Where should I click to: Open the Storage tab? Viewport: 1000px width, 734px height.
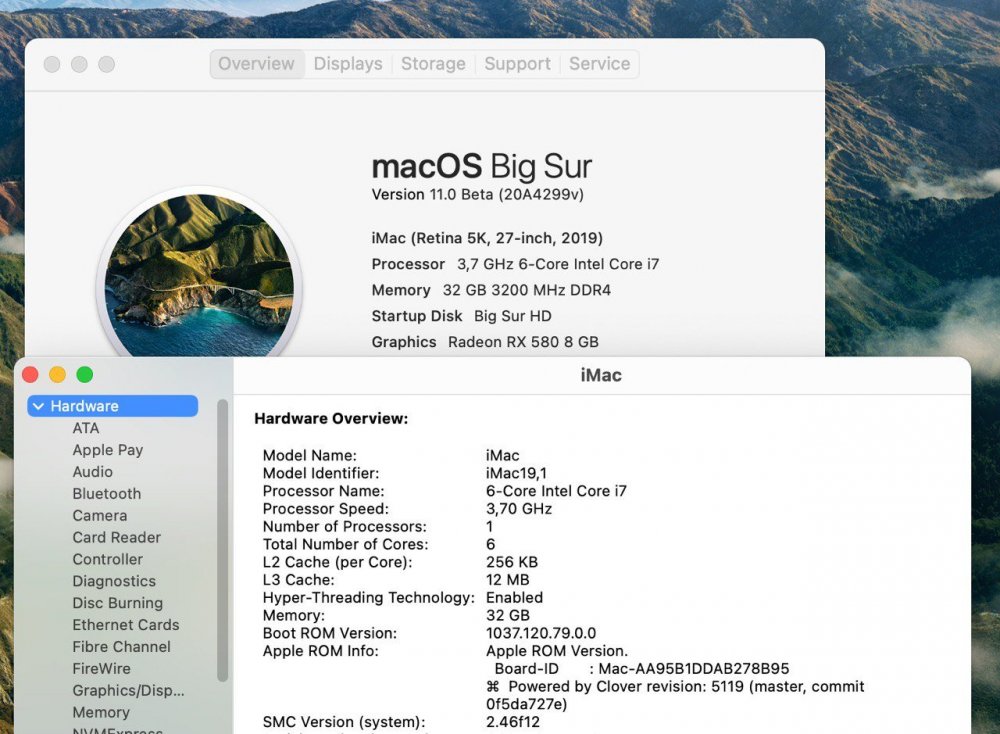[433, 64]
